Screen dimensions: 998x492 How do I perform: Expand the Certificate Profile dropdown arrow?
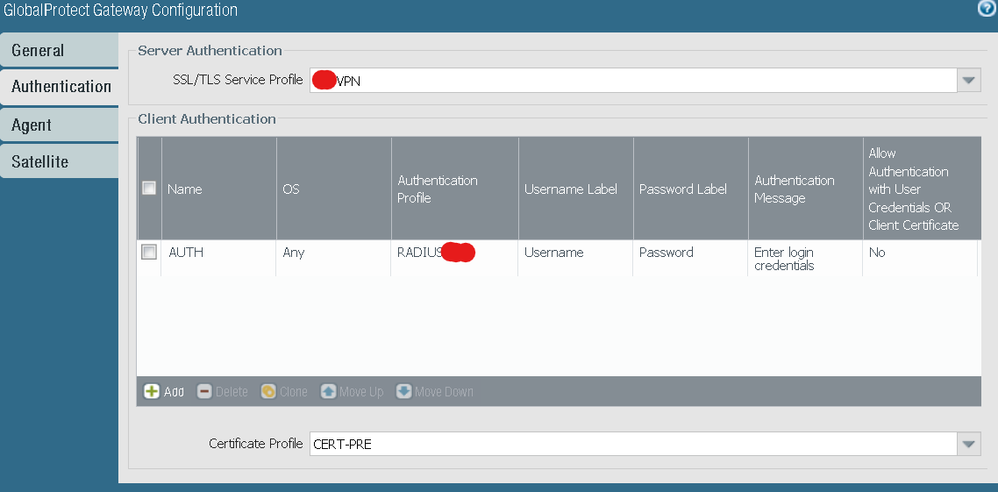coord(968,443)
